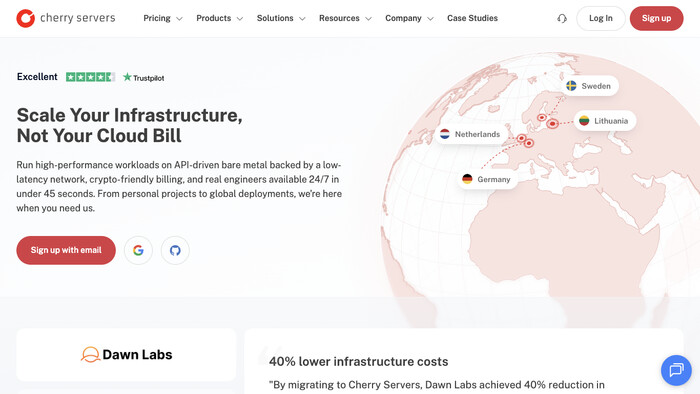Click the Lithuania flag icon
Image resolution: width=700 pixels, height=394 pixels.
584,120
